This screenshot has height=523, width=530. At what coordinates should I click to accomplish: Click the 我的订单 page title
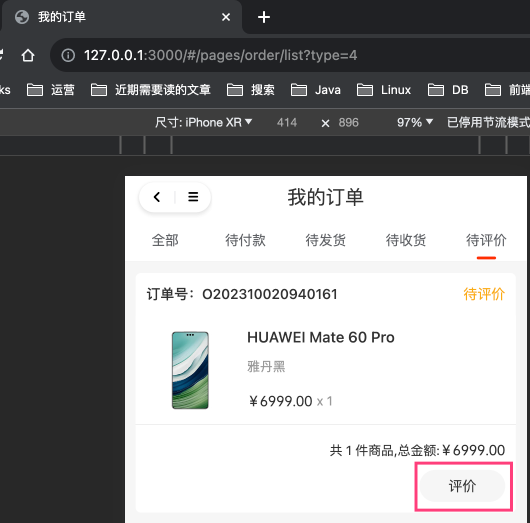coord(326,197)
